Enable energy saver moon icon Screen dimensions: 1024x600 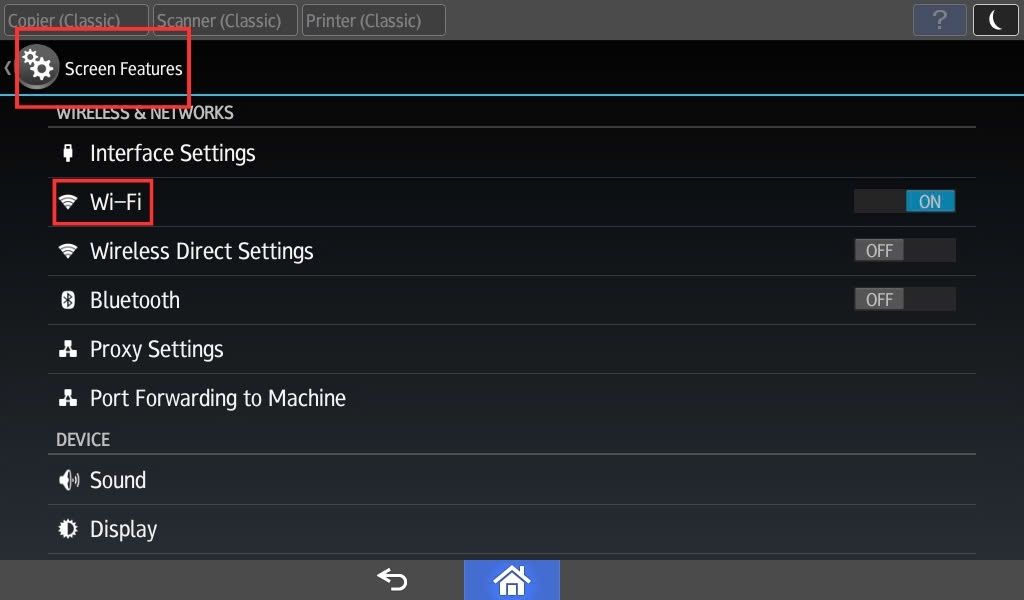(x=995, y=20)
